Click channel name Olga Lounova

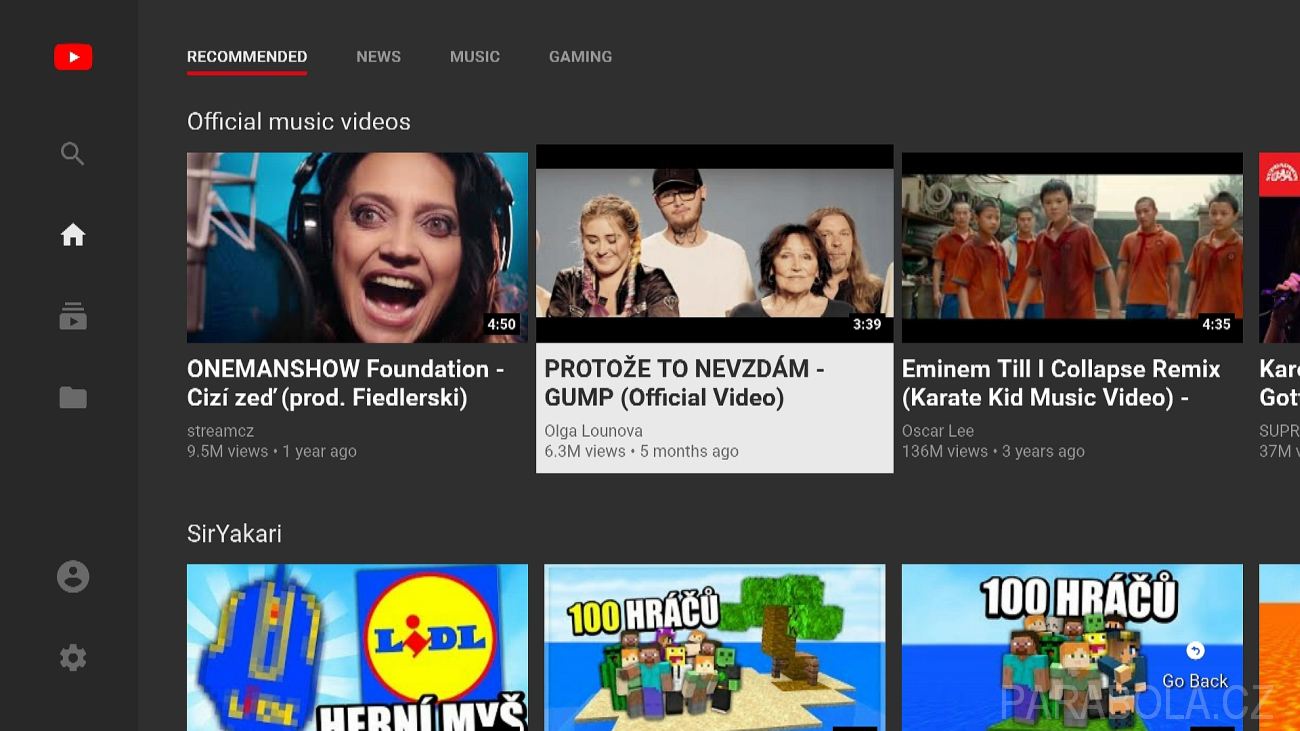click(594, 431)
